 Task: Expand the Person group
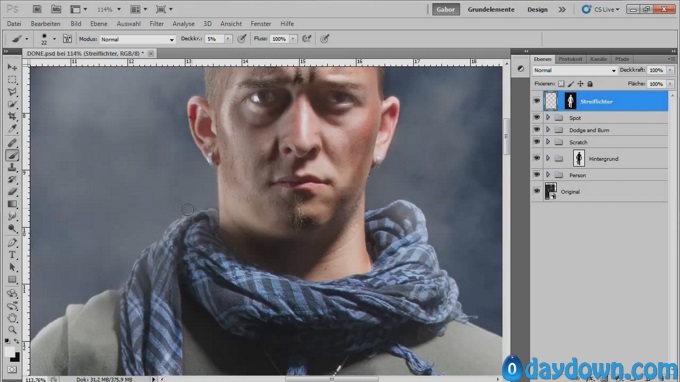548,175
